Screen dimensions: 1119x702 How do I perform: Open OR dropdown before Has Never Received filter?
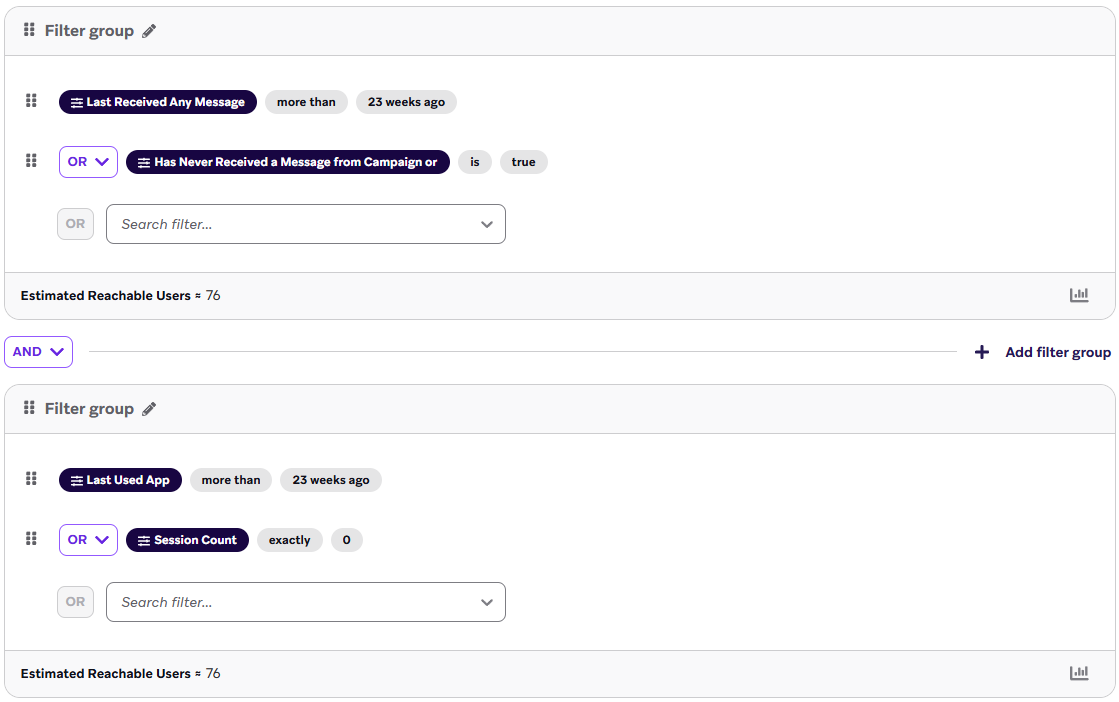pyautogui.click(x=88, y=162)
